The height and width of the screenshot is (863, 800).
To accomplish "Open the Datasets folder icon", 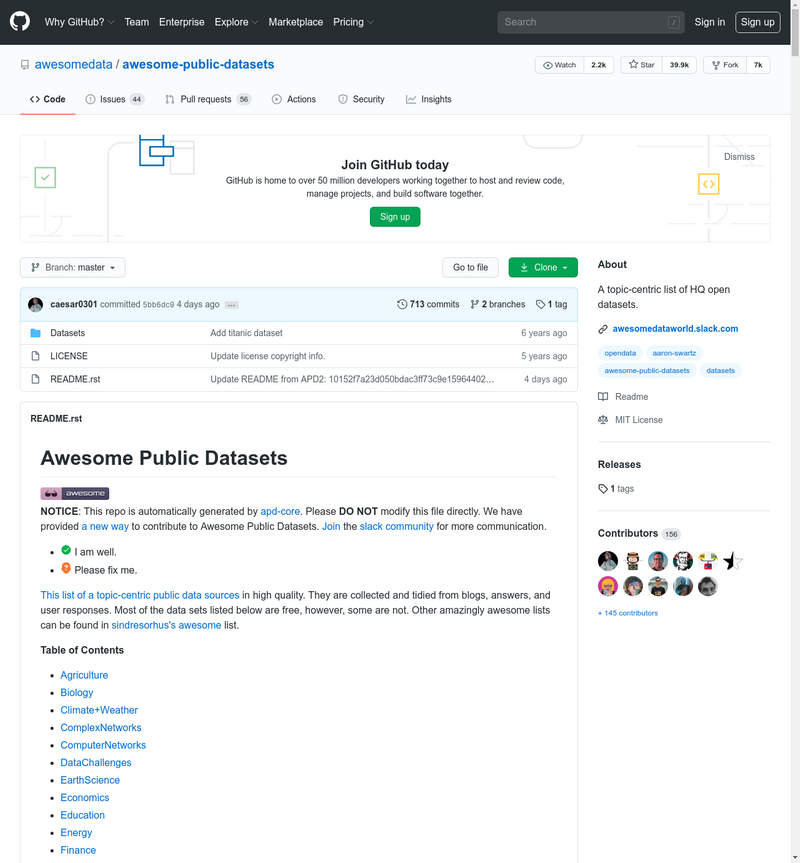I will pos(36,333).
